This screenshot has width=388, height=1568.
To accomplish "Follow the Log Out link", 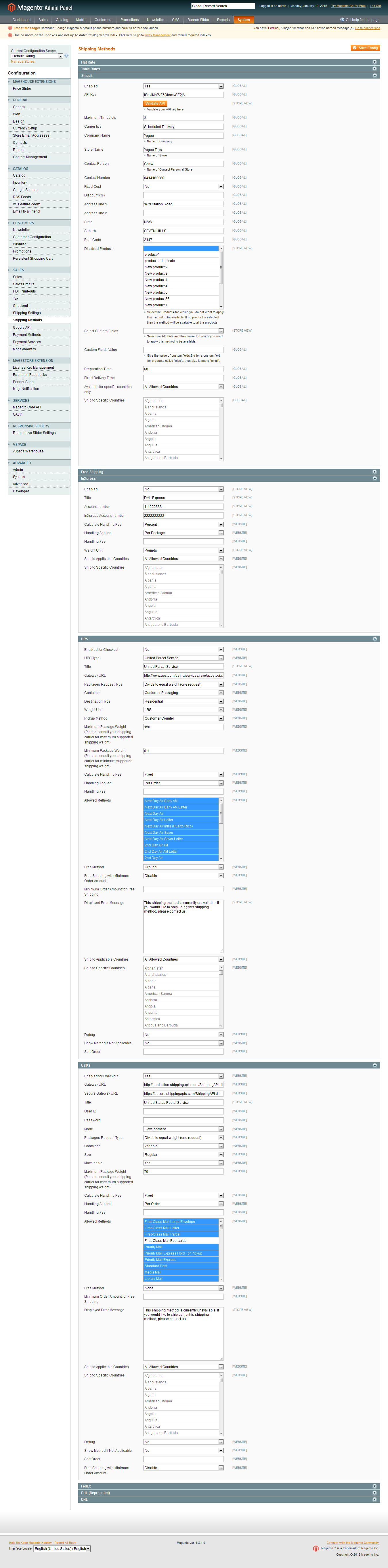I will point(375,6).
